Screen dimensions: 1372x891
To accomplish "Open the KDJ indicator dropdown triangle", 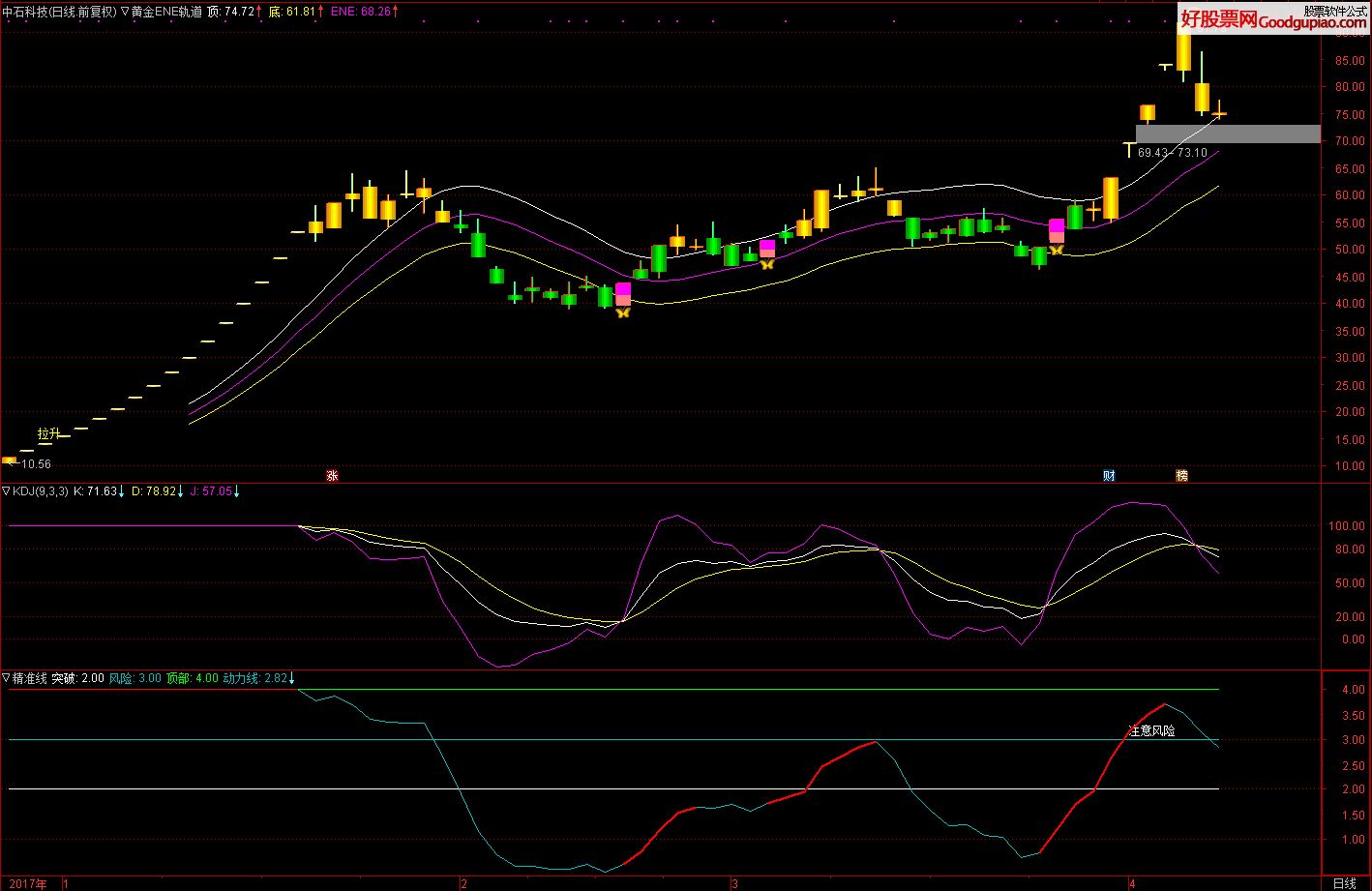I will (x=7, y=491).
